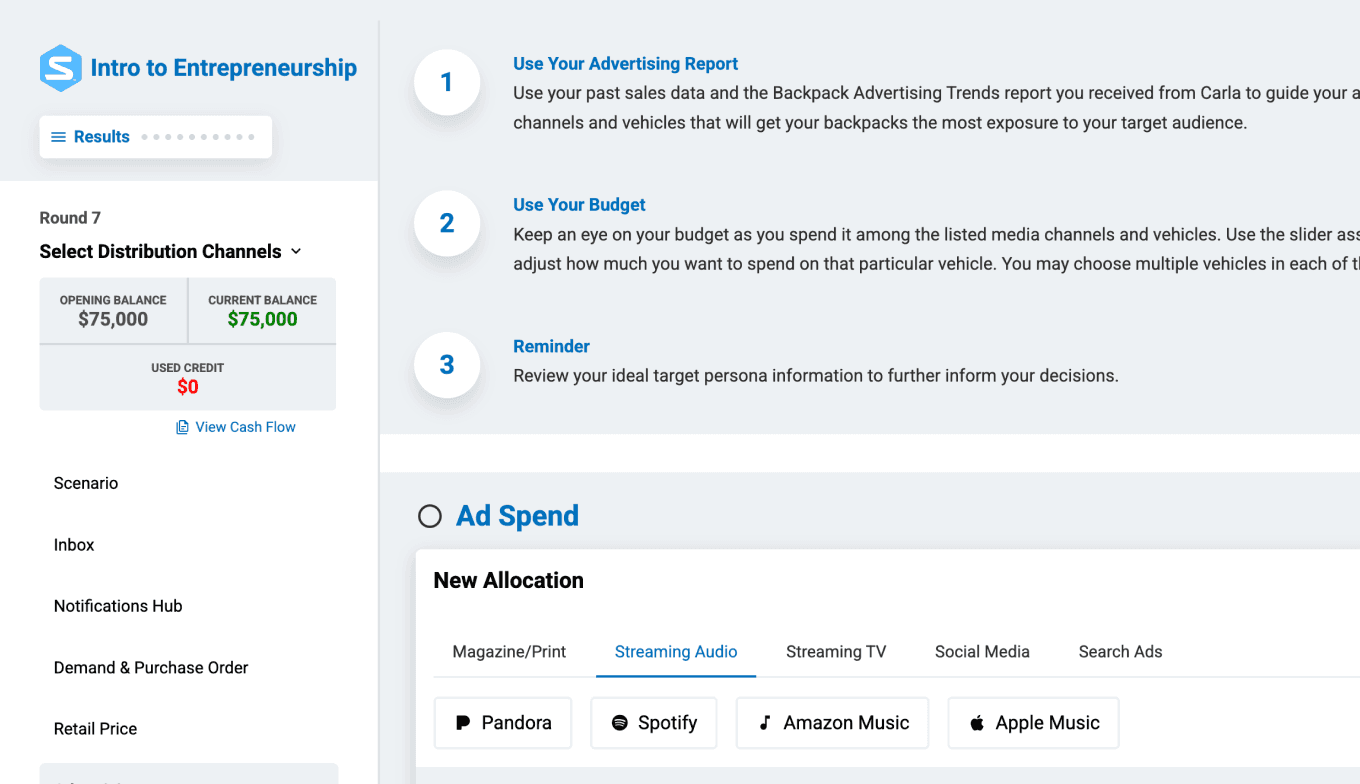Click the results progress dots indicator
The height and width of the screenshot is (784, 1360).
[x=198, y=137]
